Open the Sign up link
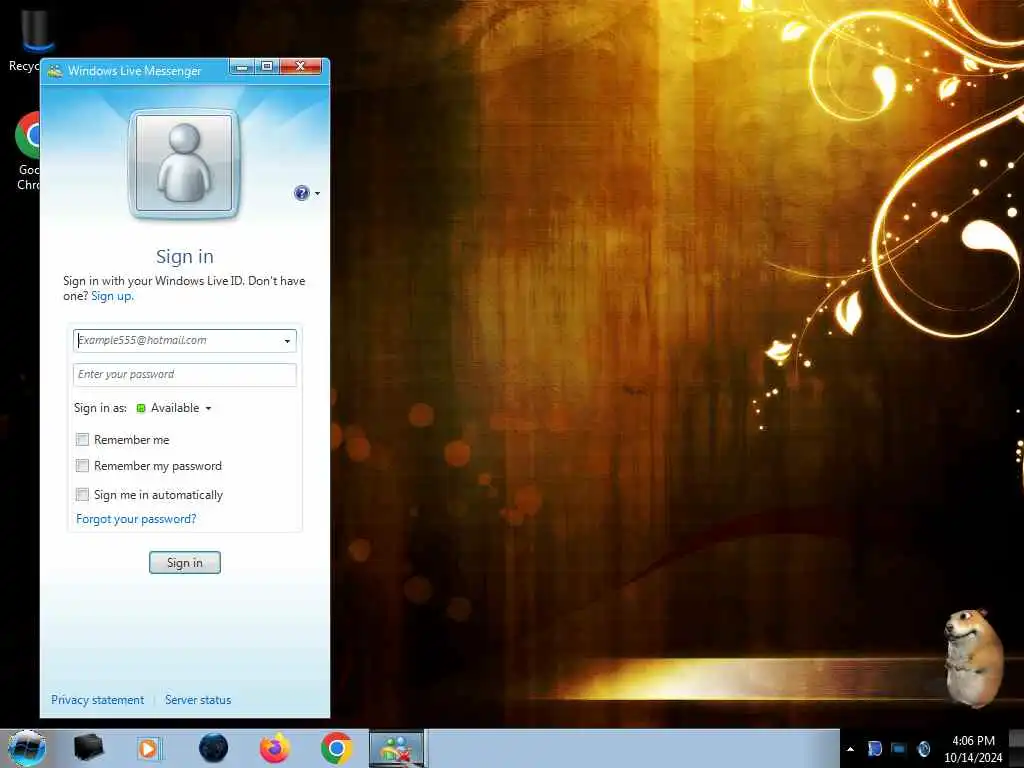 (x=112, y=296)
